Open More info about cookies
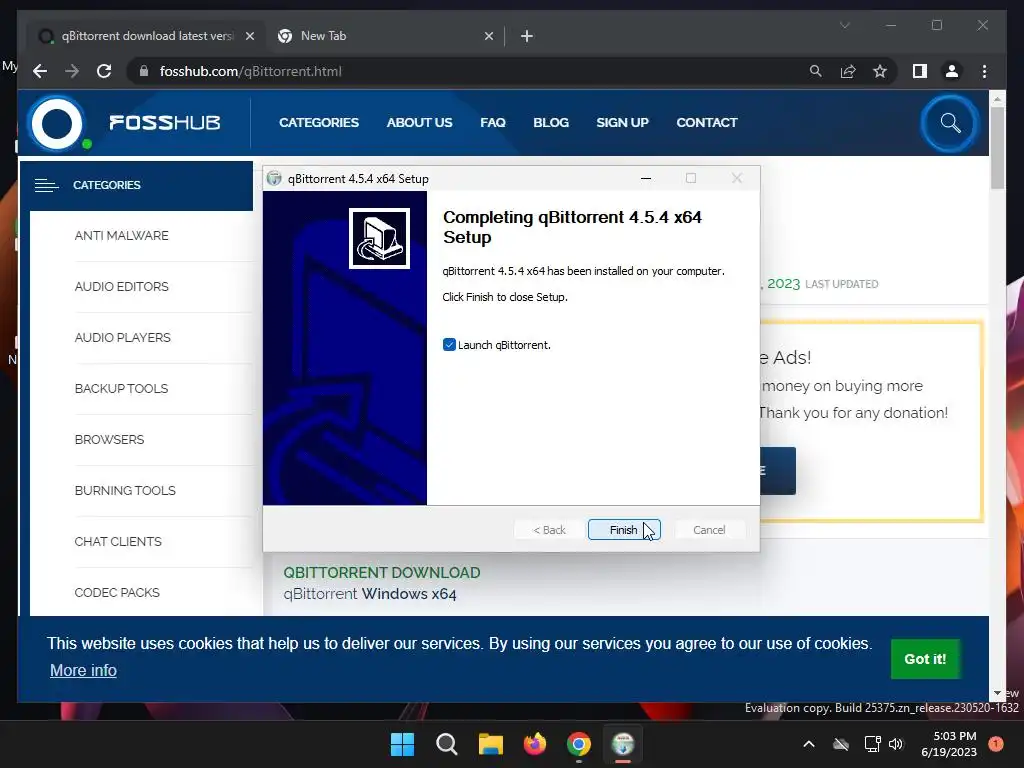Viewport: 1024px width, 768px height. (83, 671)
